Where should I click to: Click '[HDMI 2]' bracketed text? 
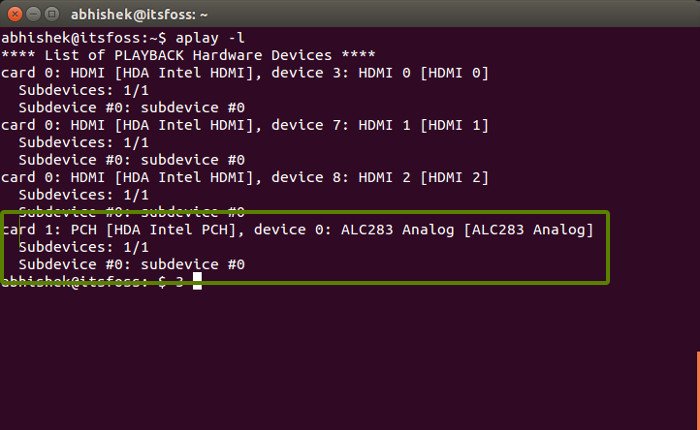tap(454, 177)
